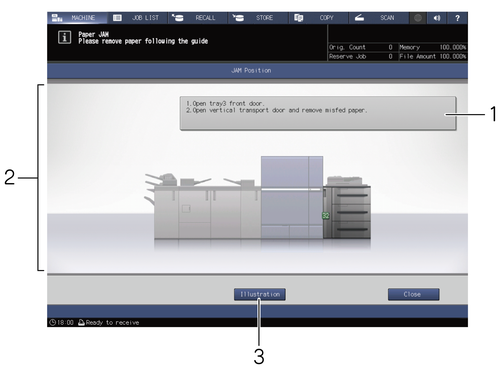Select the jam removal instruction box
This screenshot has width=500, height=369.
point(318,113)
